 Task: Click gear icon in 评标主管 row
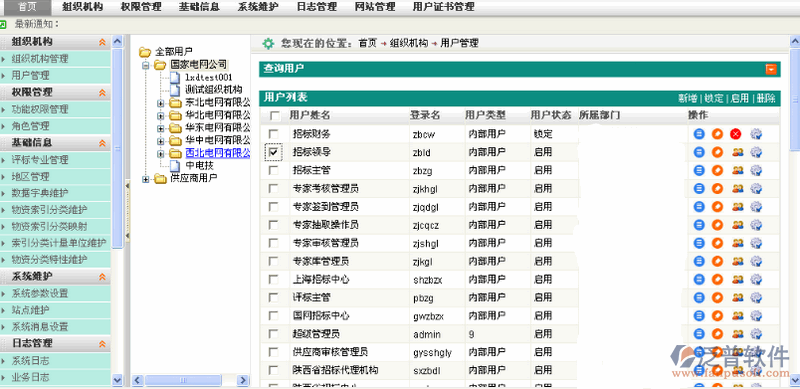[756, 298]
